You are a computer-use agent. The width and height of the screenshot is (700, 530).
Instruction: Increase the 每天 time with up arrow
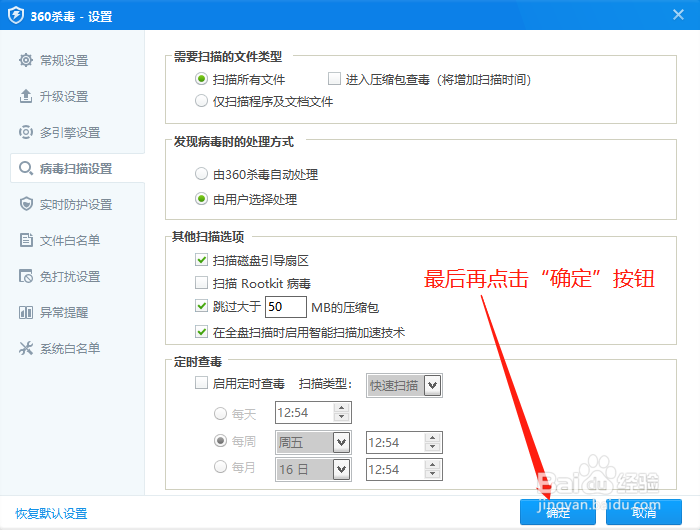point(342,408)
